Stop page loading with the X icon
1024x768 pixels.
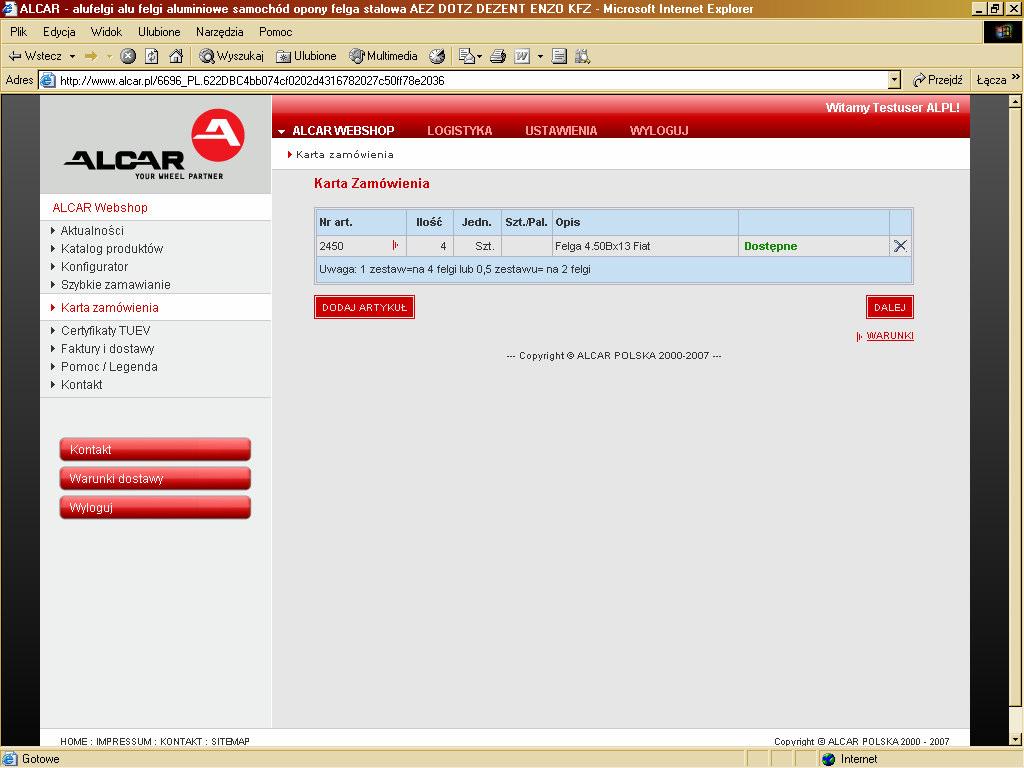tap(128, 56)
